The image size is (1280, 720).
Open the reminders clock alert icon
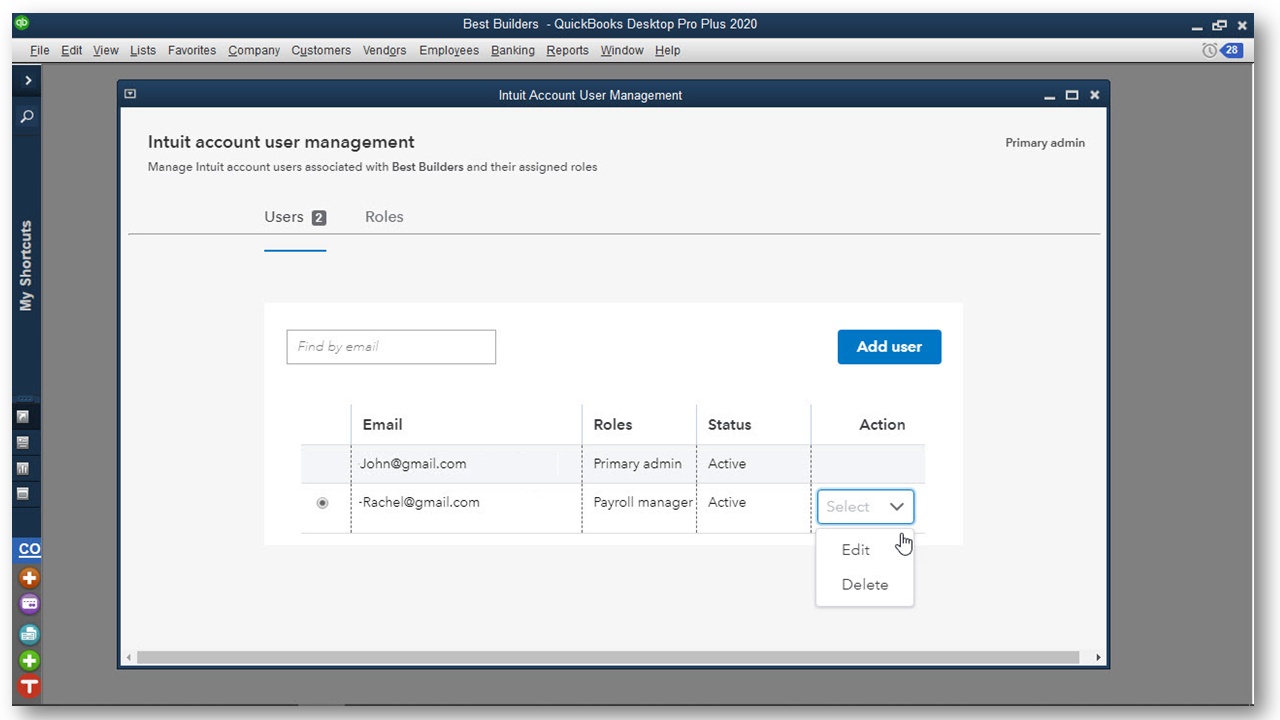1210,50
